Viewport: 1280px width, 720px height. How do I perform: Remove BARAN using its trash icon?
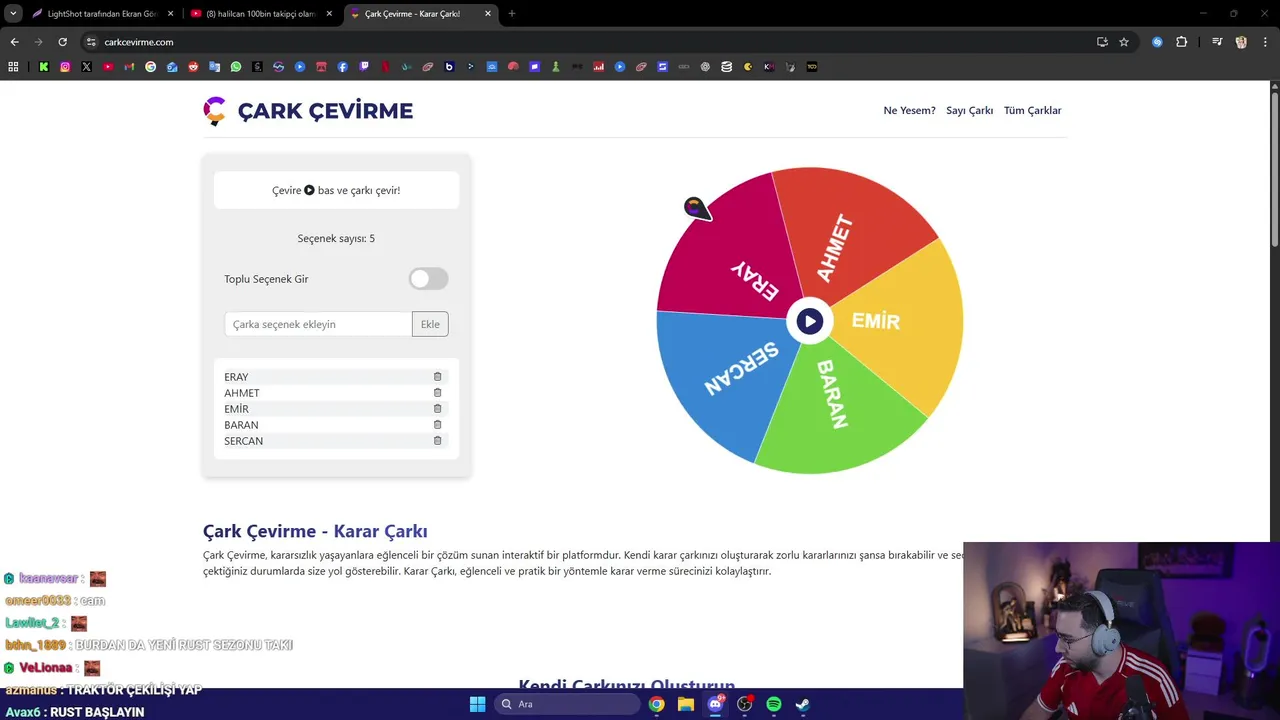tap(437, 425)
